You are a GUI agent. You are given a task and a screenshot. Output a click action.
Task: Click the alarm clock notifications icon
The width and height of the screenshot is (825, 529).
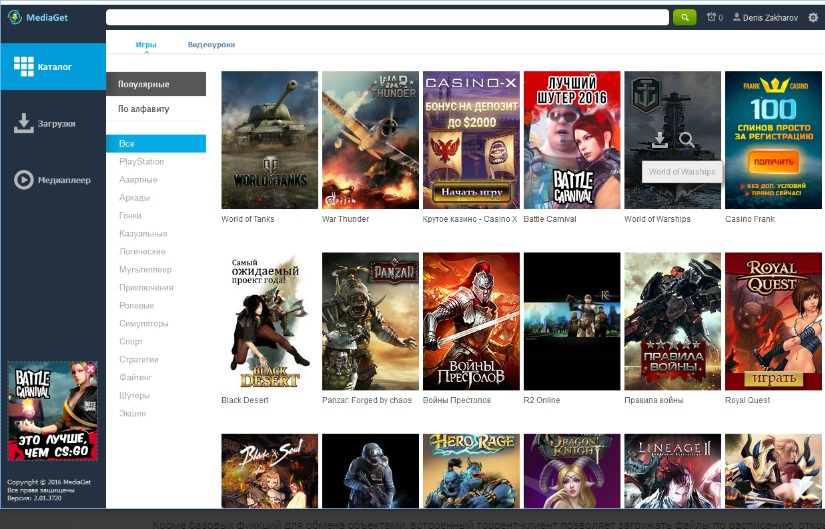pos(712,17)
